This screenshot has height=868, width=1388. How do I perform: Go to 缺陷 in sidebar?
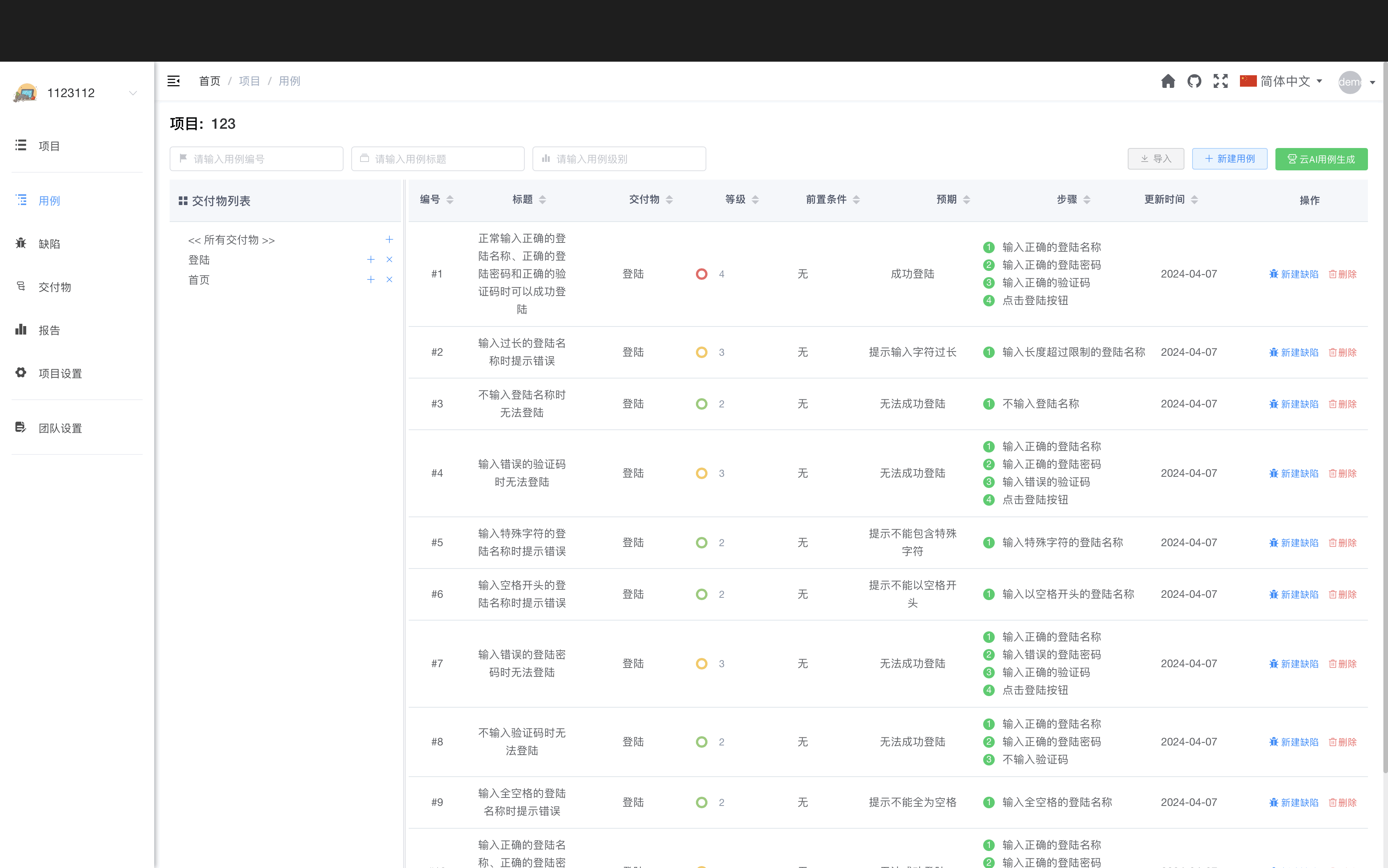pos(49,244)
